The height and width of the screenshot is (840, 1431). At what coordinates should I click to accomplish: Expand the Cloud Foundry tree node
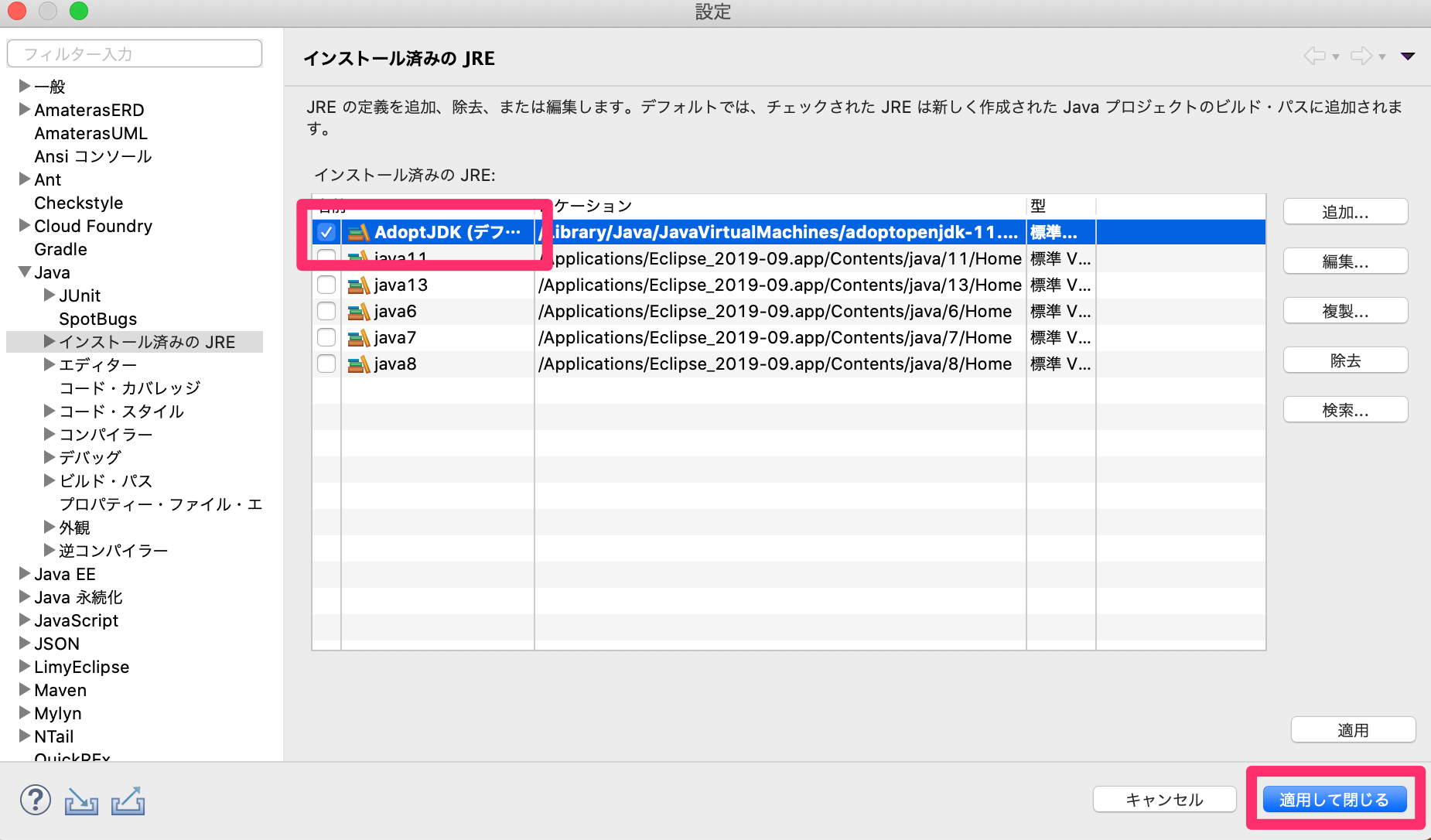coord(25,225)
